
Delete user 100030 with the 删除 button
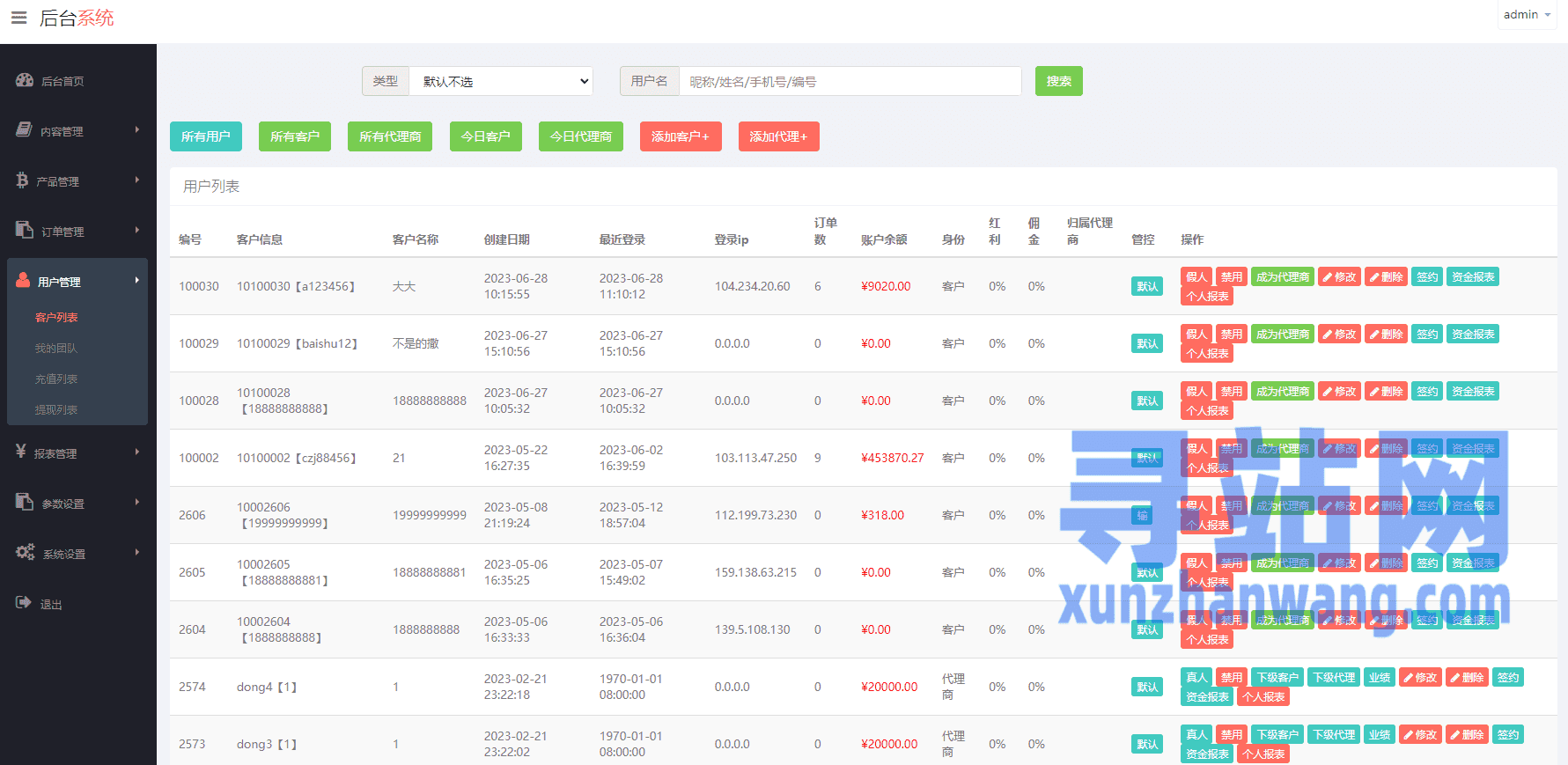click(x=1386, y=277)
